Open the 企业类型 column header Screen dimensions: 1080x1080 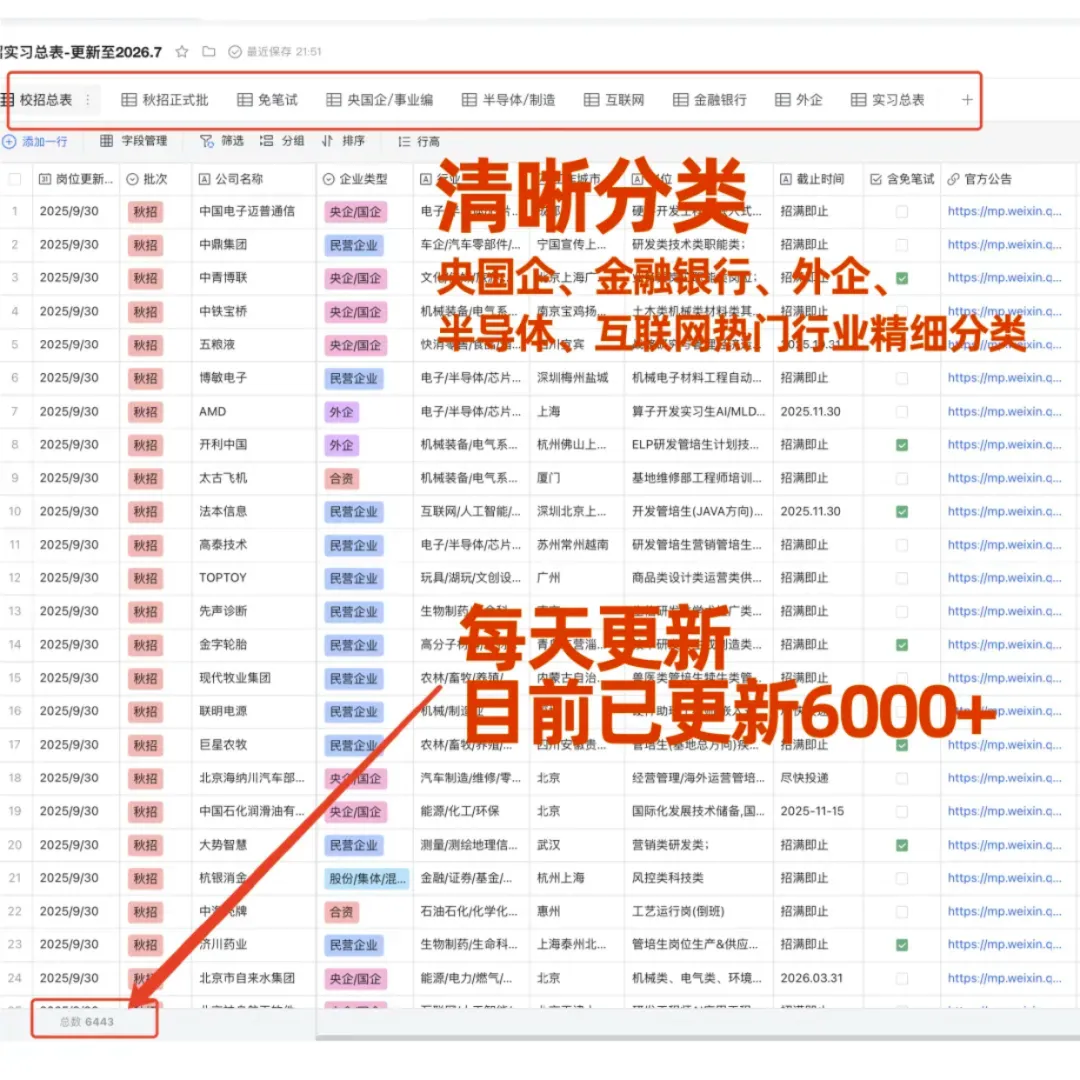(364, 179)
